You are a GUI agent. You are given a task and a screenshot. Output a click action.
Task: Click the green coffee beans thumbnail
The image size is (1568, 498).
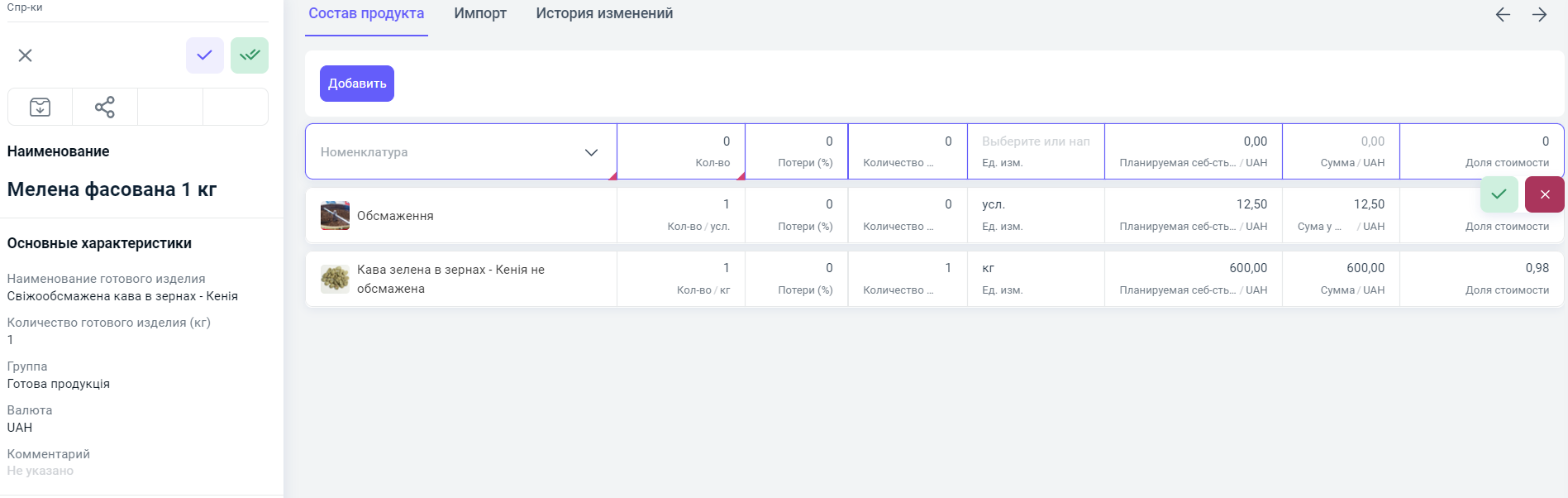[335, 280]
